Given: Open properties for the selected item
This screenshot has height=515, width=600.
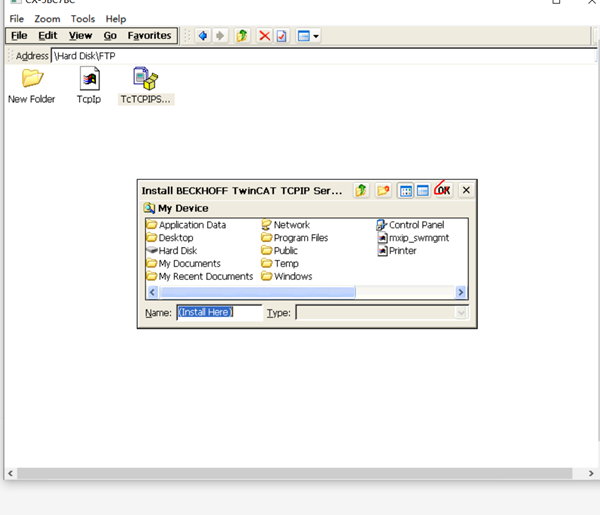Looking at the screenshot, I should tap(282, 36).
